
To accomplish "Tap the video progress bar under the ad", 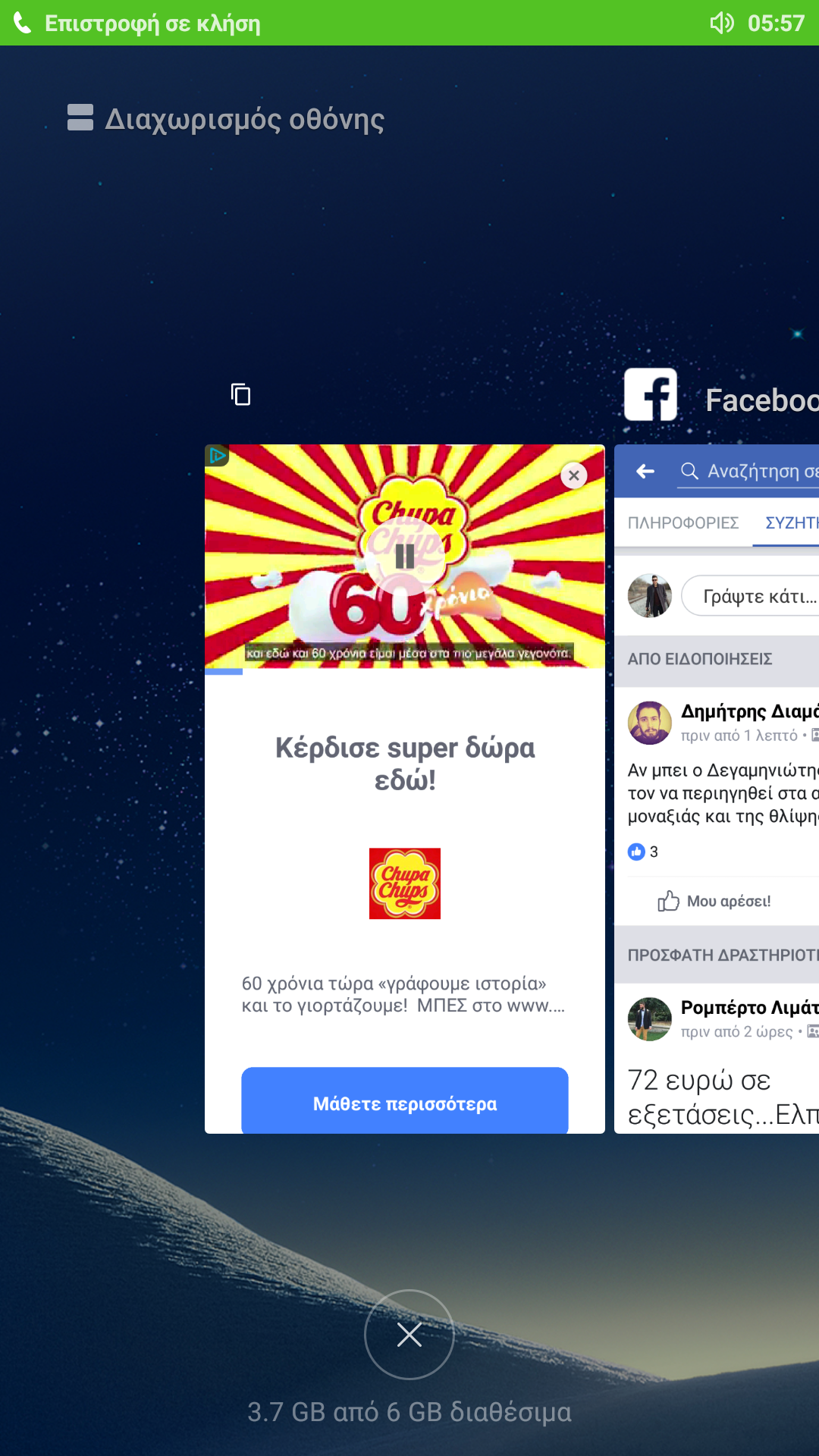I will [x=405, y=671].
